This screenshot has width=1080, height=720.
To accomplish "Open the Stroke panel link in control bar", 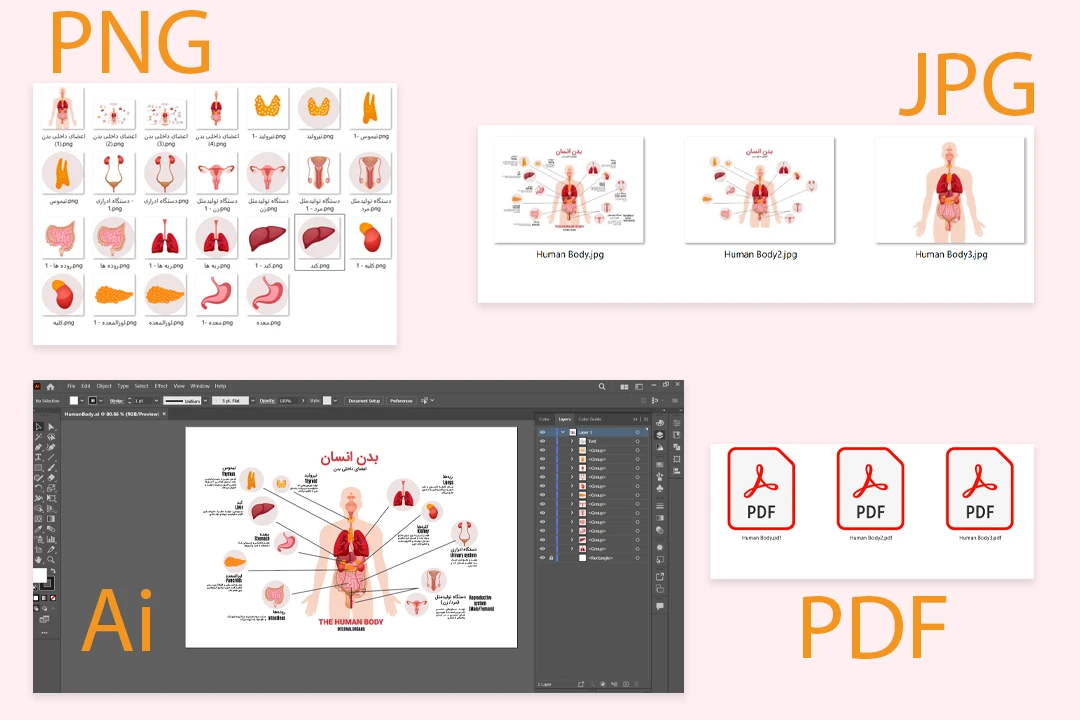I will [x=116, y=400].
